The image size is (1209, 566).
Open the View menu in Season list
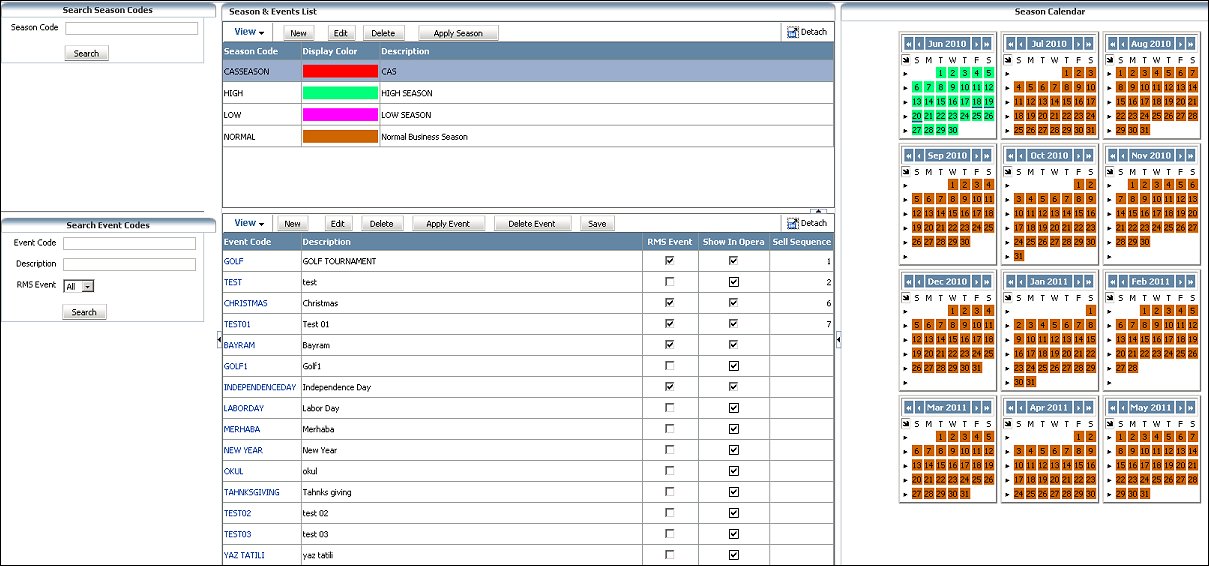point(248,33)
